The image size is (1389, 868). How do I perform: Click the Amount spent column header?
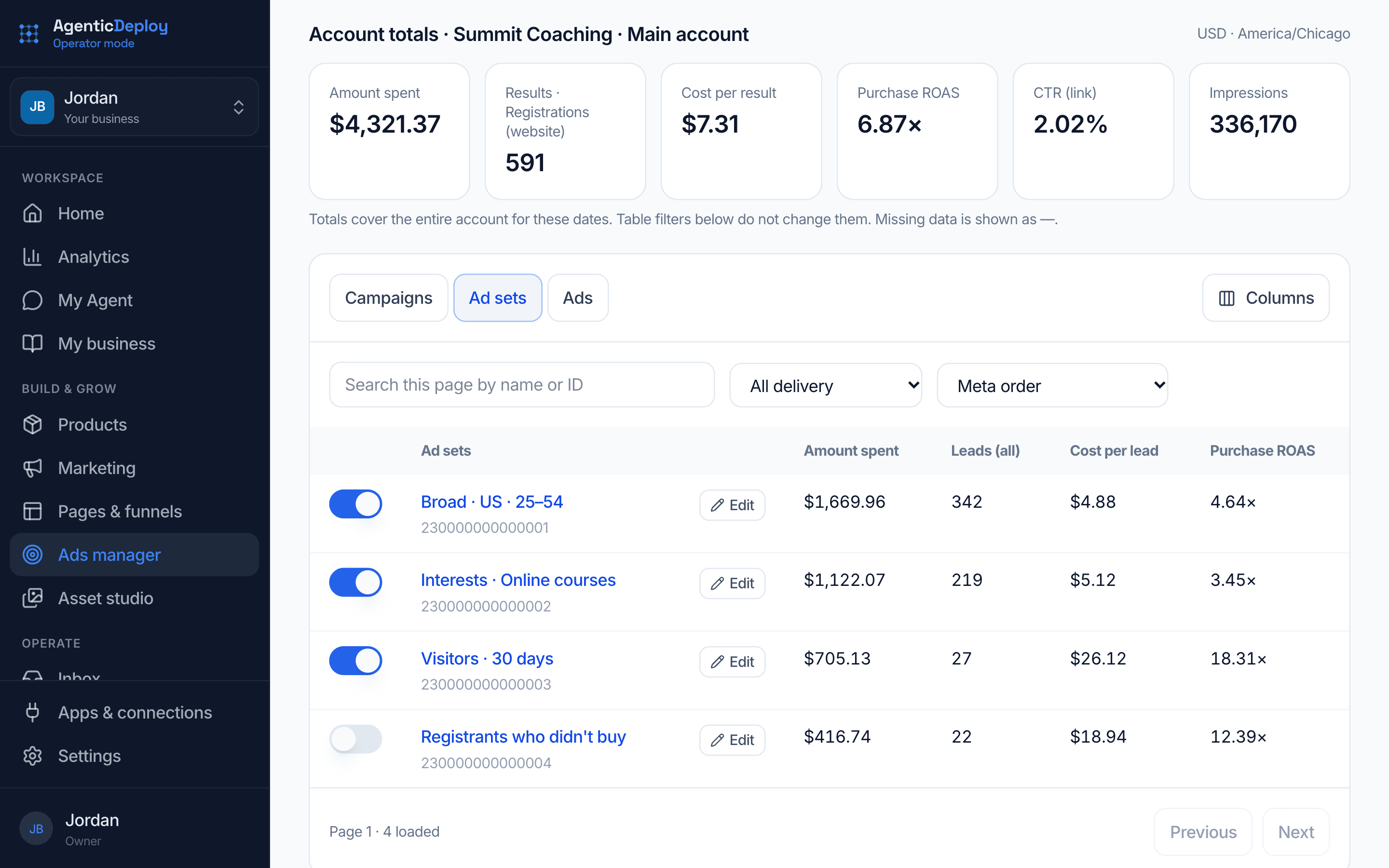[x=851, y=451]
